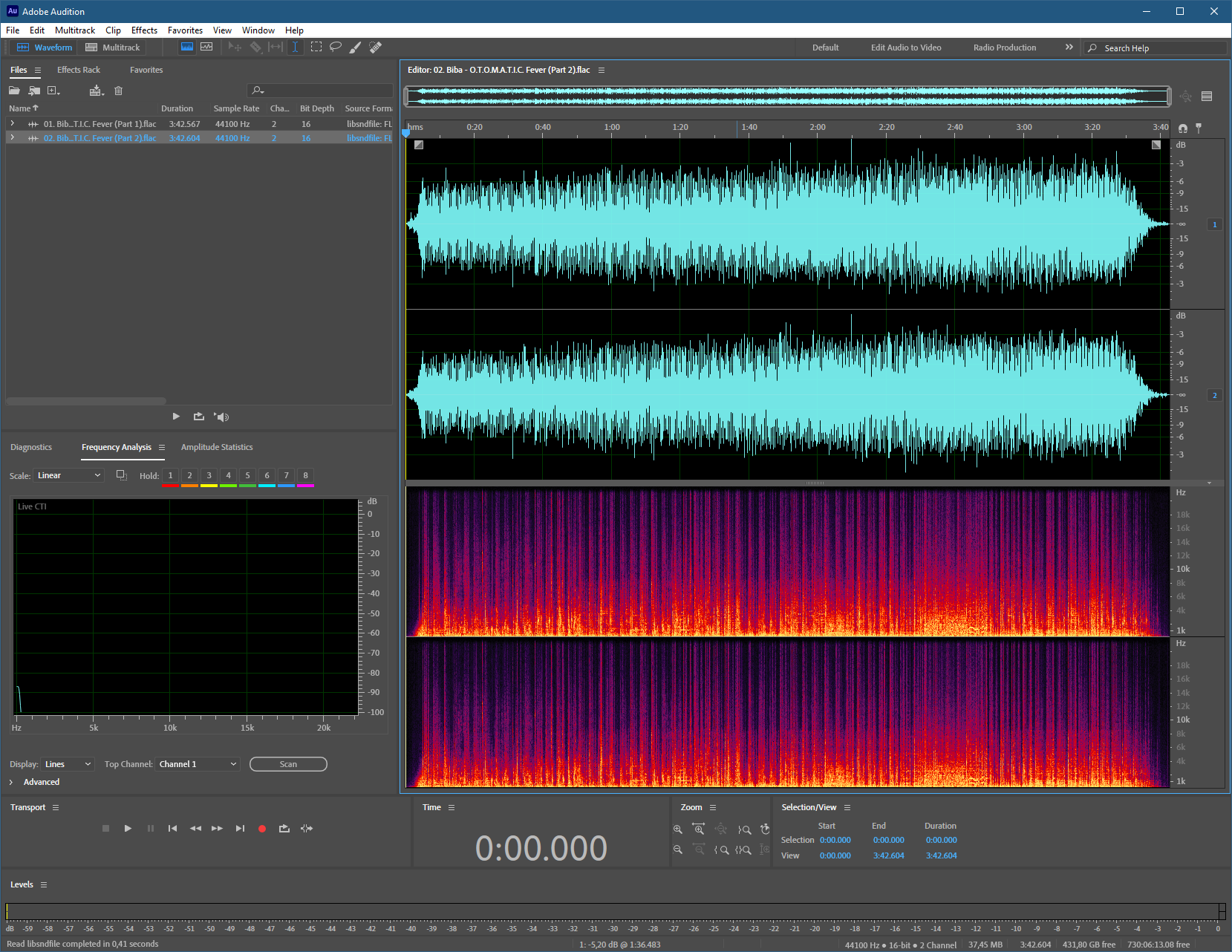Image resolution: width=1232 pixels, height=952 pixels.
Task: Open the Top Channel dropdown
Action: (x=198, y=764)
